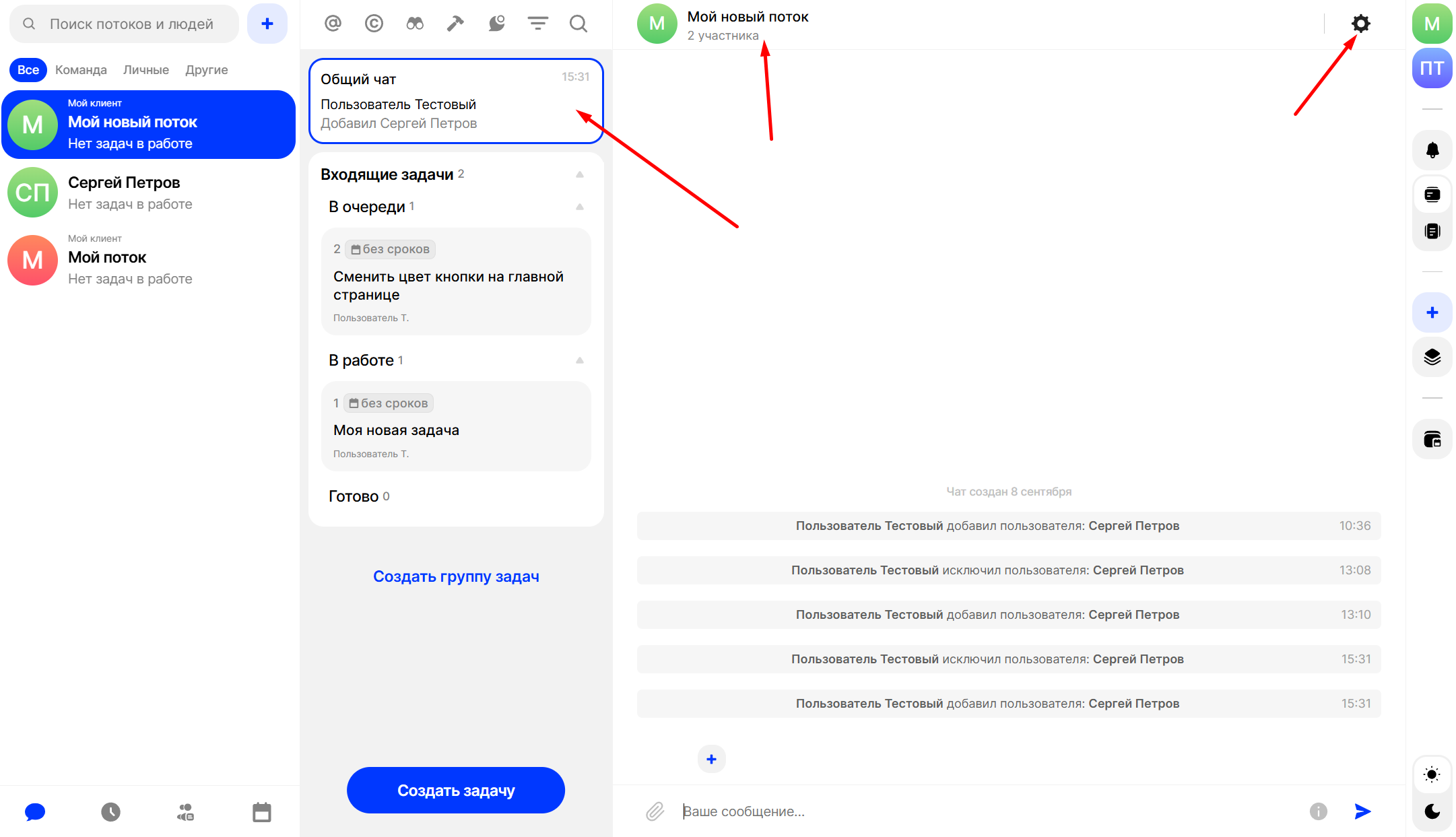This screenshot has height=837, width=1456.
Task: Switch to dark theme moon icon
Action: [1432, 811]
